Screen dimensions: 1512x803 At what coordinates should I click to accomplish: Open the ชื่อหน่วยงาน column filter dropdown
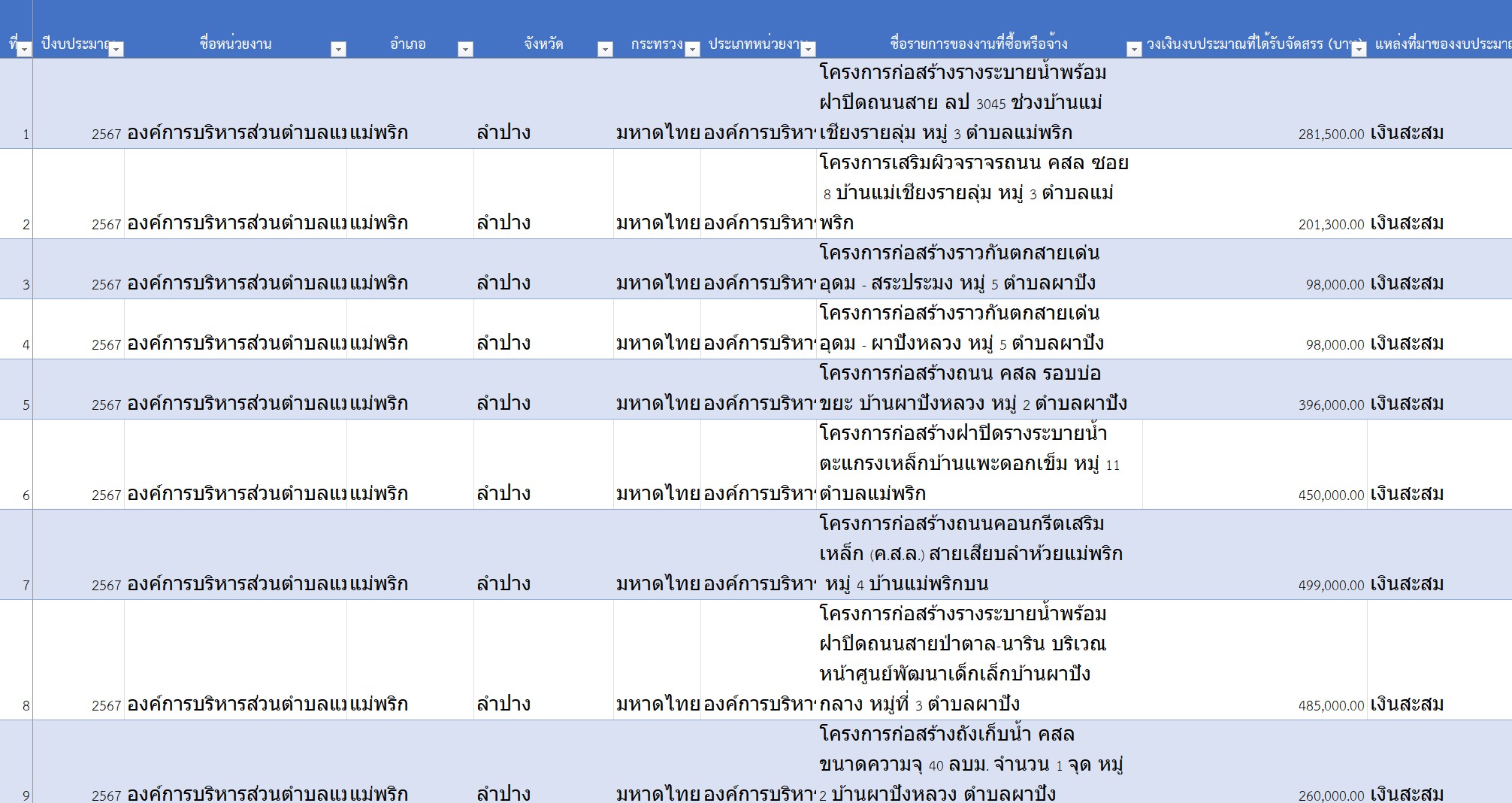coord(338,49)
